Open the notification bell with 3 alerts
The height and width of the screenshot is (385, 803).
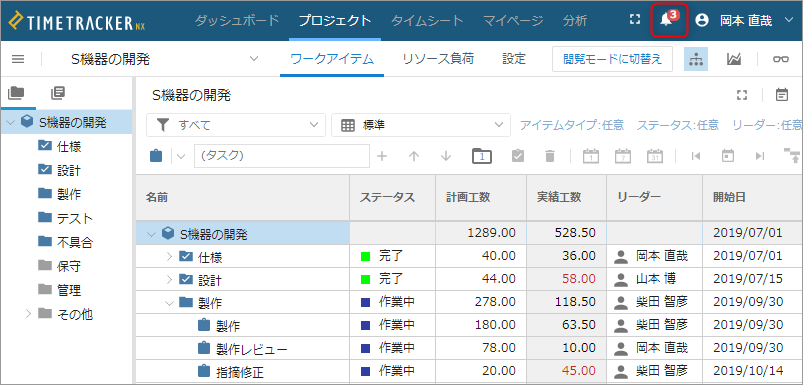click(669, 20)
